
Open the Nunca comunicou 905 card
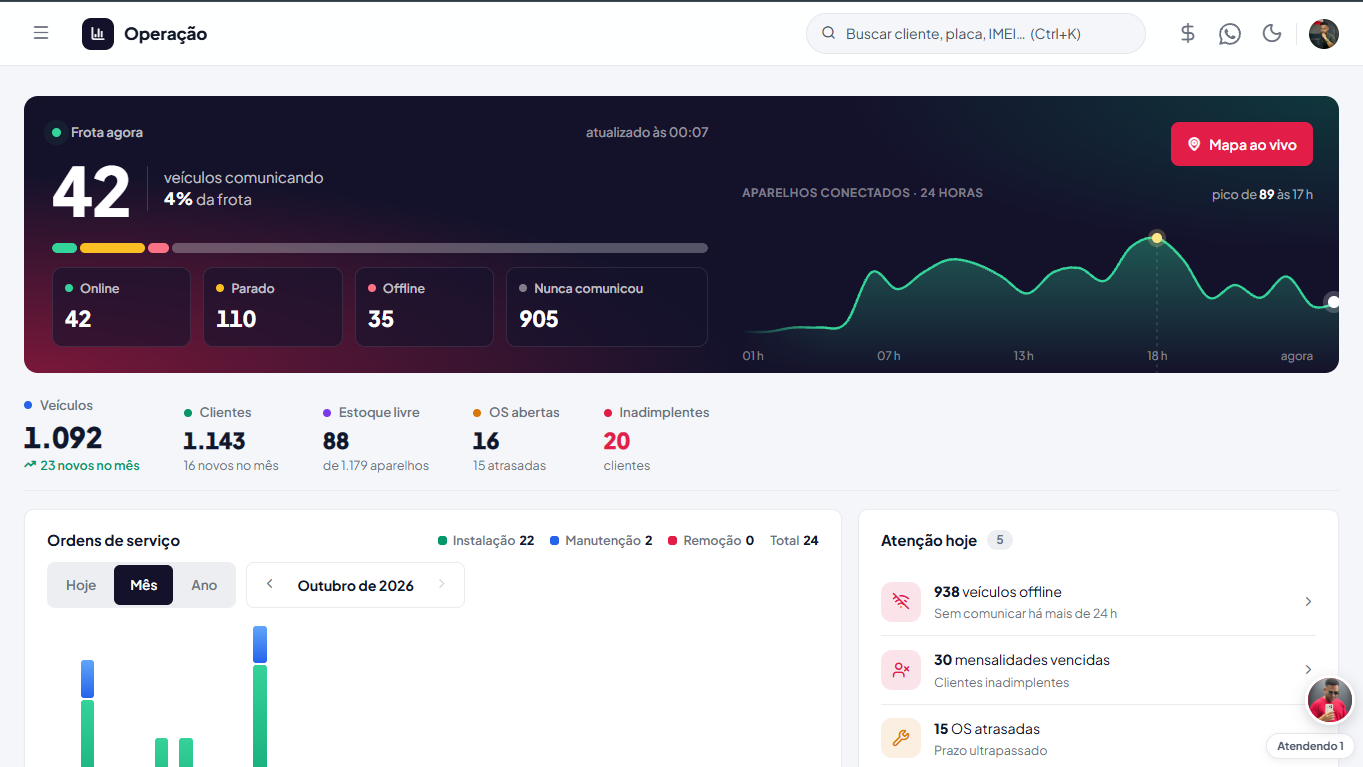point(607,307)
